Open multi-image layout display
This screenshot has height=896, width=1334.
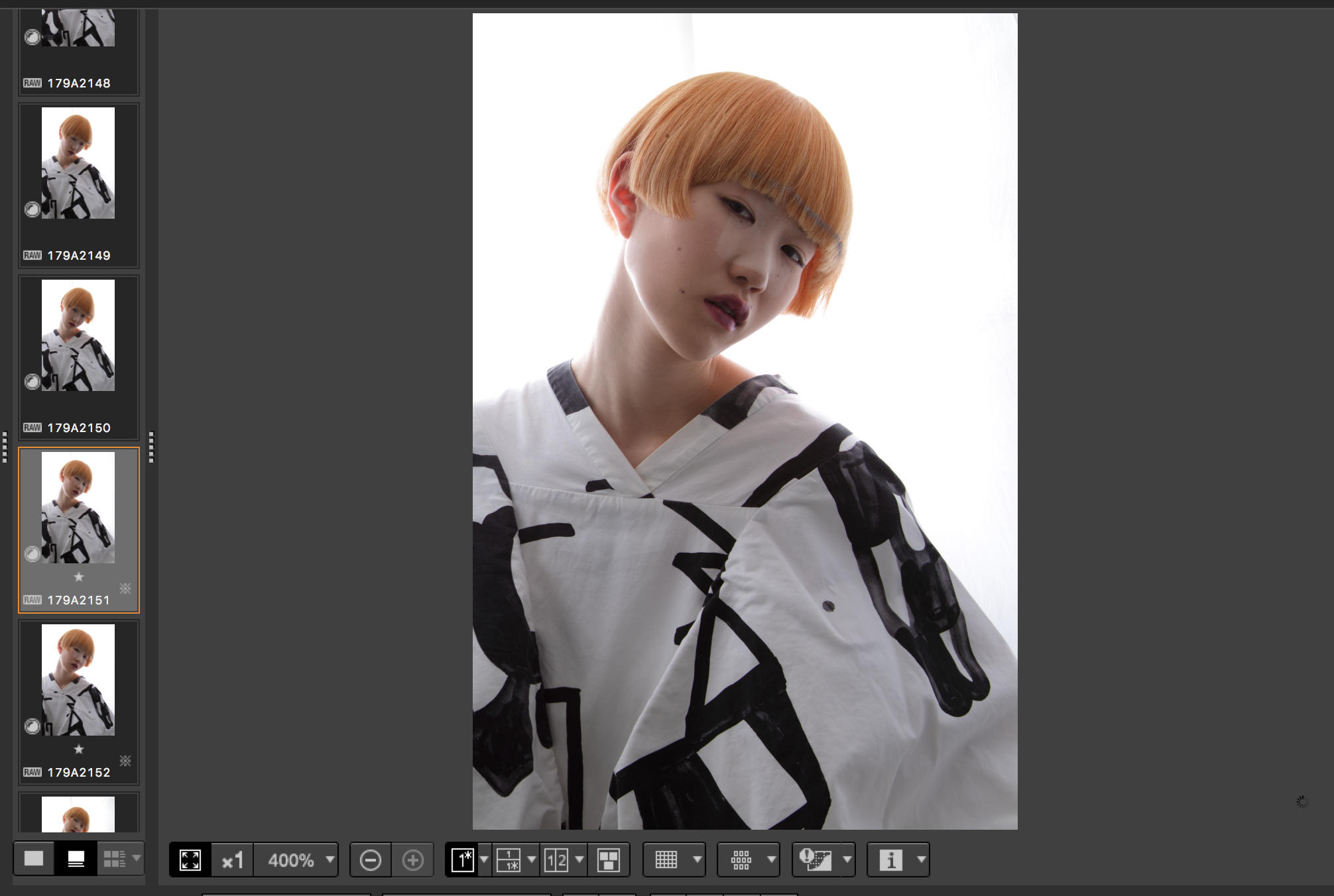pos(609,860)
